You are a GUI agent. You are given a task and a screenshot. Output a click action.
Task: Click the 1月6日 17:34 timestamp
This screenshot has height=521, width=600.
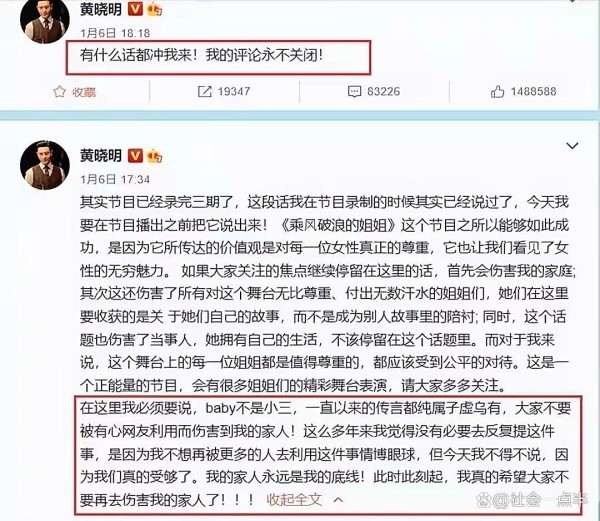[x=115, y=179]
